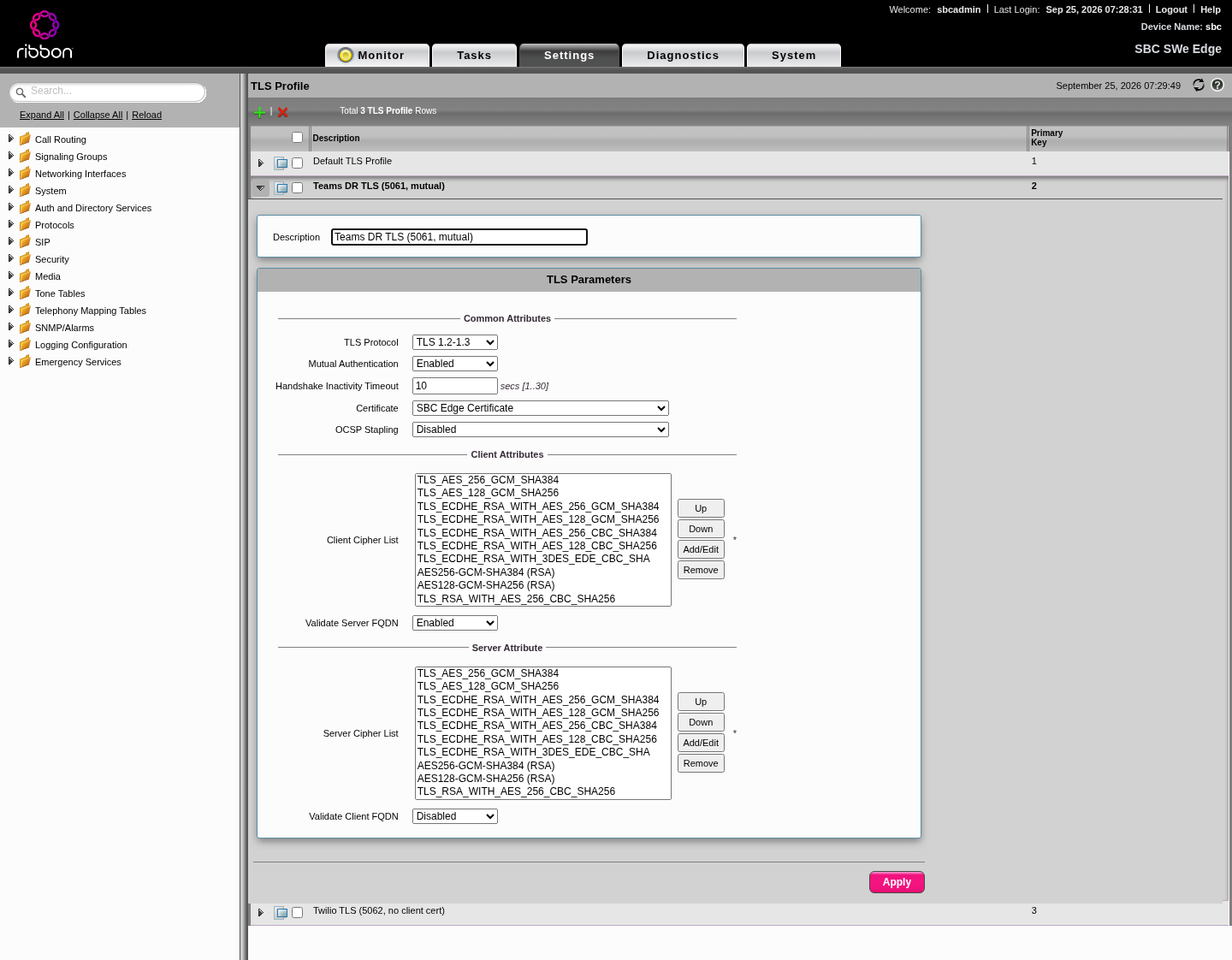Open the Validate Client FQDN dropdown

coord(455,816)
